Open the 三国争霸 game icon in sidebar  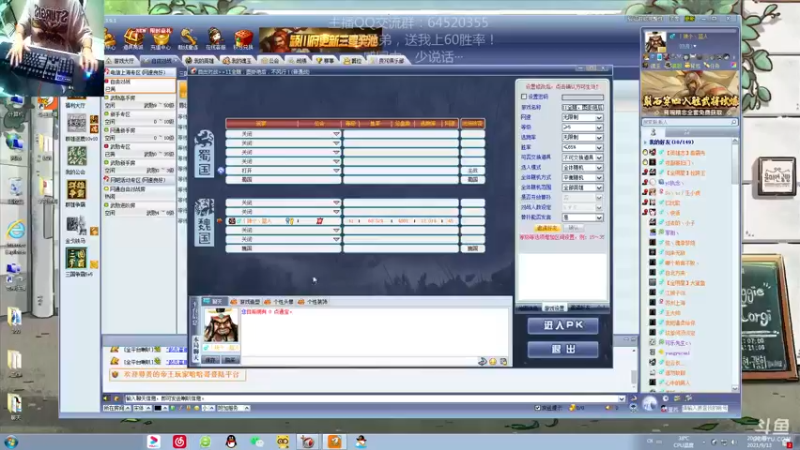77,258
